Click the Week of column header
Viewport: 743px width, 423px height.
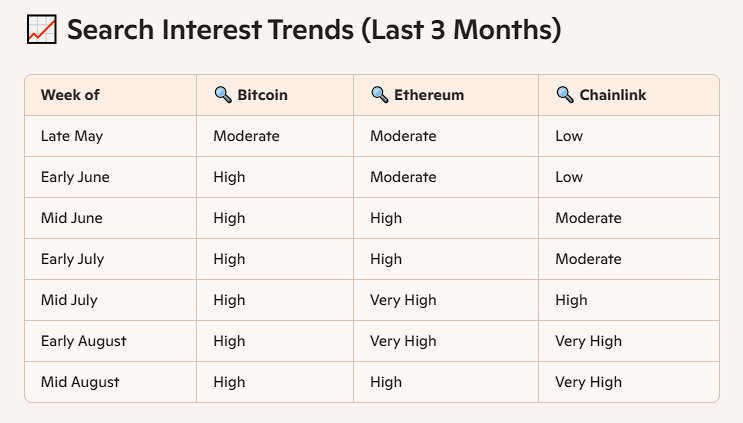tap(70, 95)
